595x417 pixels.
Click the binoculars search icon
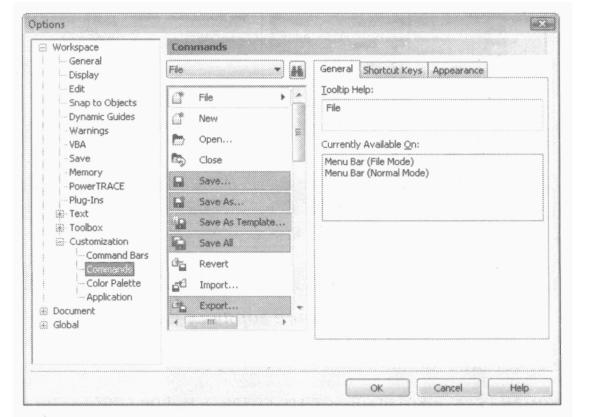point(297,71)
